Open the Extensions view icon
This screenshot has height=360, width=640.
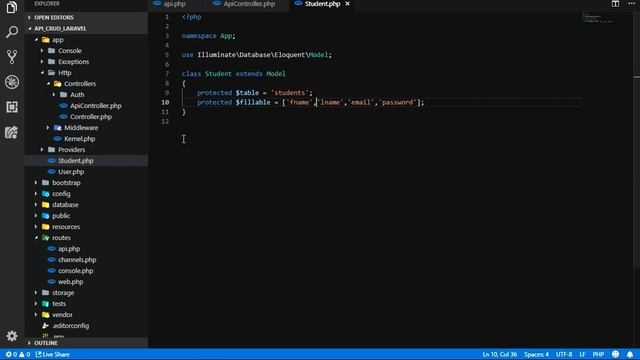coord(12,107)
